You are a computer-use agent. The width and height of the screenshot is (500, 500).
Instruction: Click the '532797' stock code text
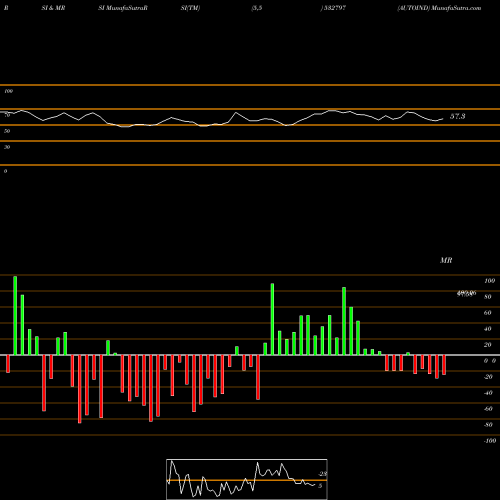pos(334,8)
